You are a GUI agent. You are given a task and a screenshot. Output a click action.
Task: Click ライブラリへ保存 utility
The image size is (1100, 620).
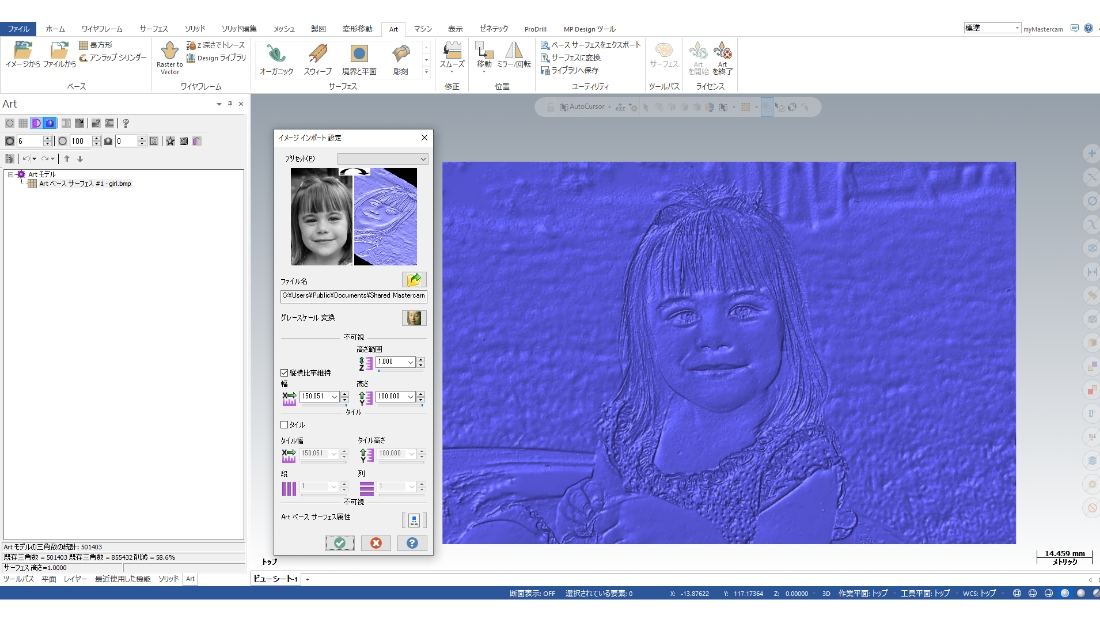570,70
